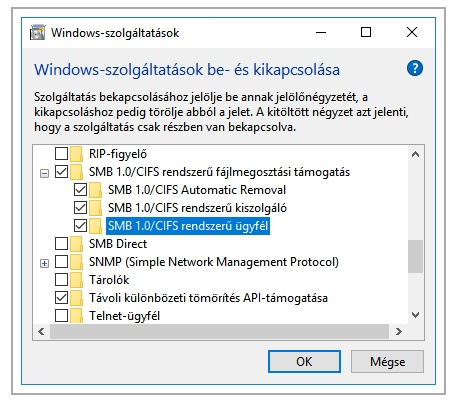Expand the SNMP tree node

[44, 263]
